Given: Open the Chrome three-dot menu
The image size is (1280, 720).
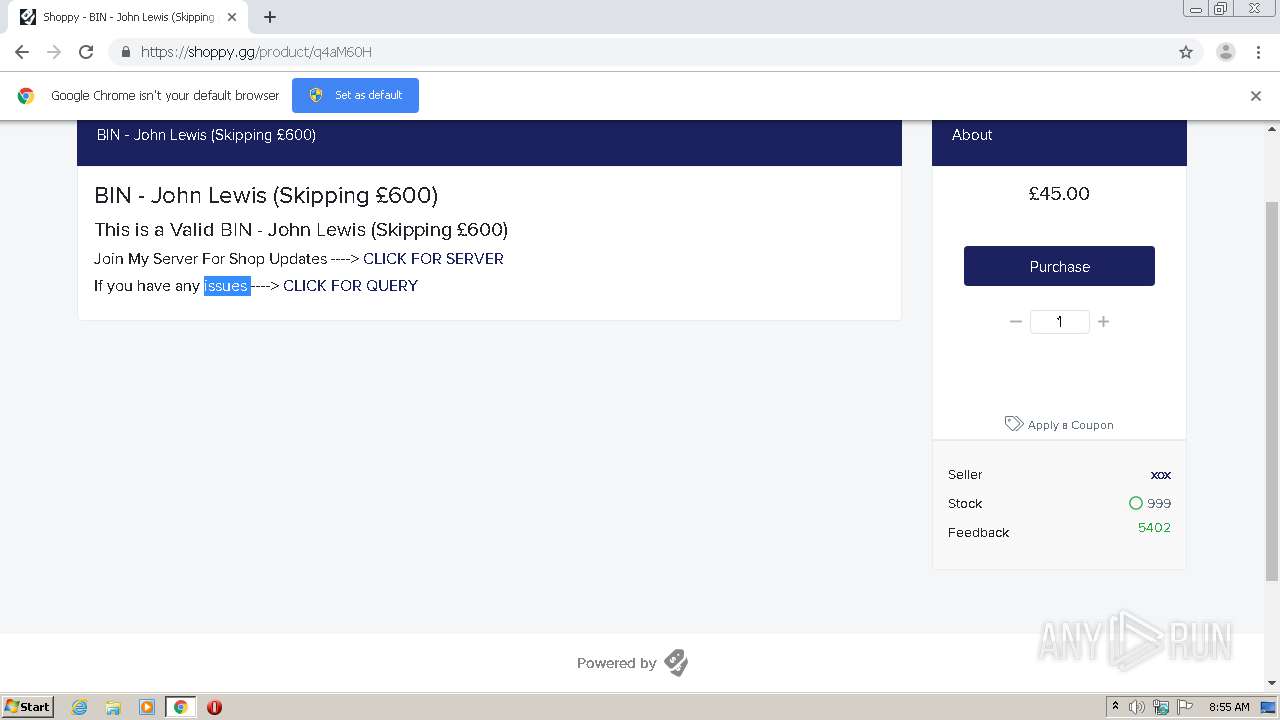Looking at the screenshot, I should click(x=1258, y=52).
